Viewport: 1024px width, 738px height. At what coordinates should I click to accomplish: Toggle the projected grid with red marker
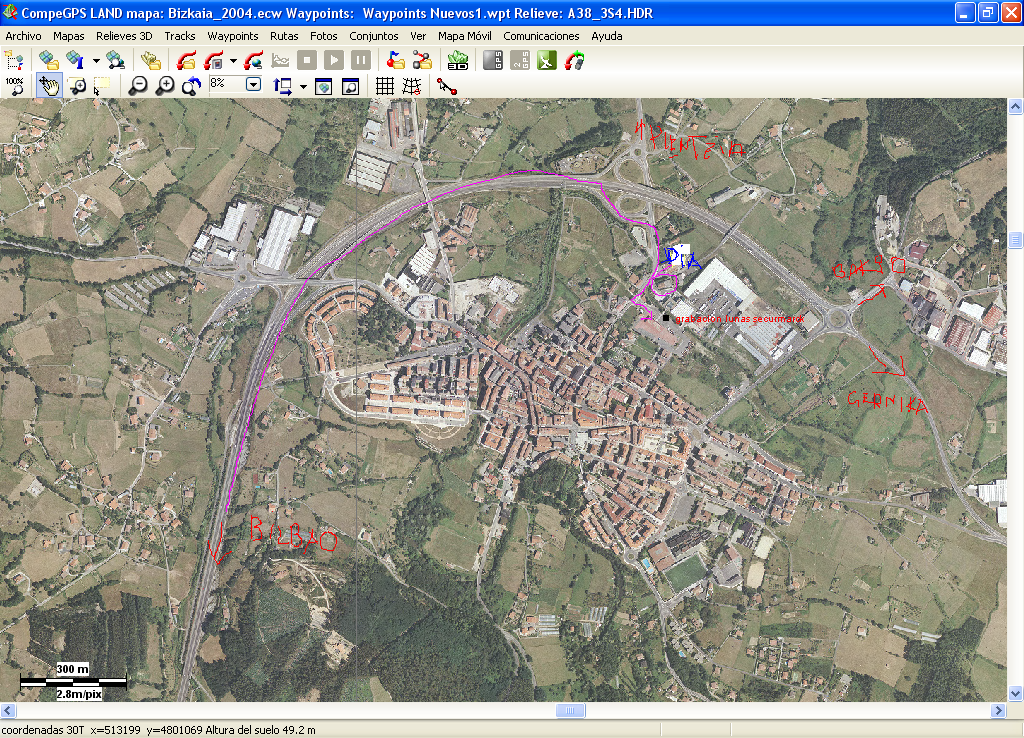tap(411, 86)
